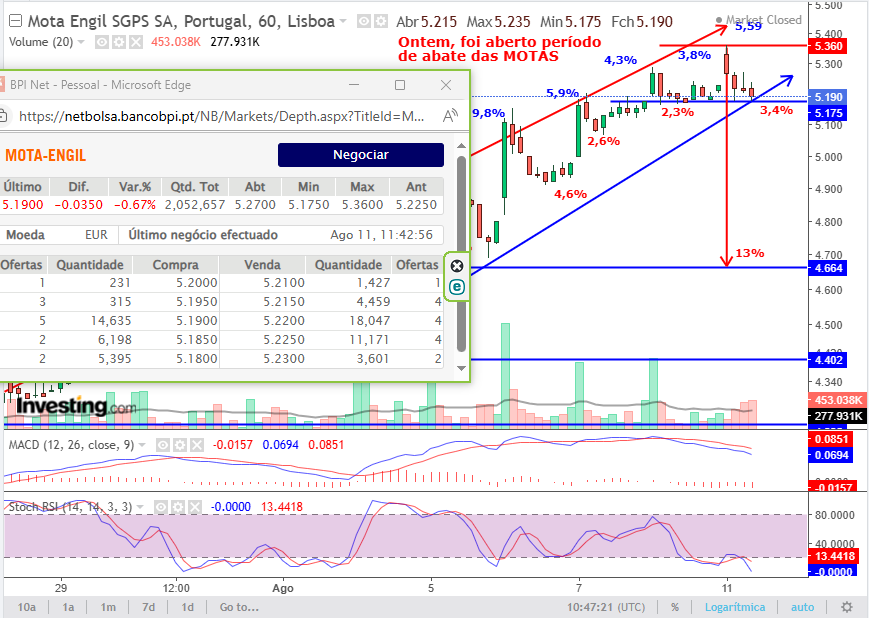Click the Último 5.1900 value
This screenshot has width=869, height=618.
coord(23,205)
